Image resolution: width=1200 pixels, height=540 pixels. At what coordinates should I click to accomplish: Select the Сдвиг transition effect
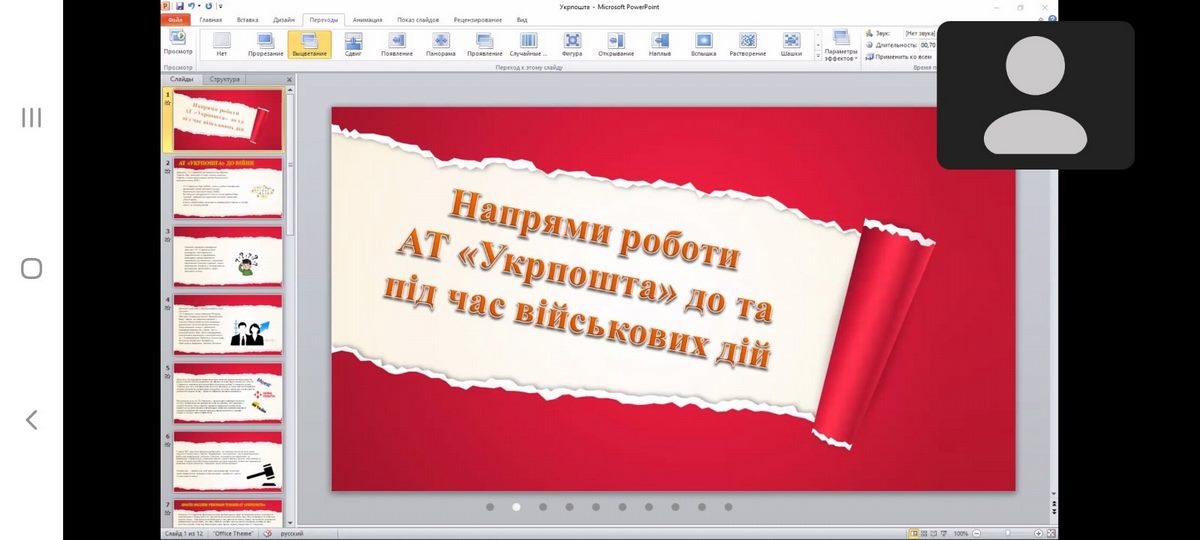[x=353, y=44]
